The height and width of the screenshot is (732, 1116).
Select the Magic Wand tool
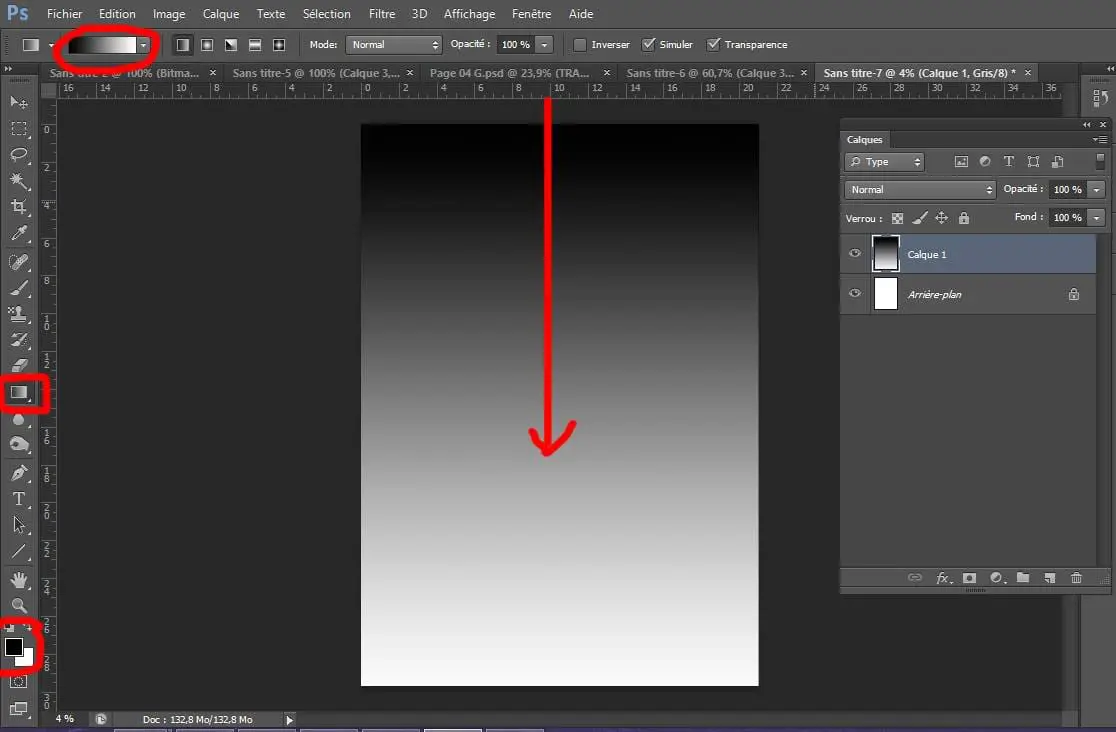click(19, 180)
